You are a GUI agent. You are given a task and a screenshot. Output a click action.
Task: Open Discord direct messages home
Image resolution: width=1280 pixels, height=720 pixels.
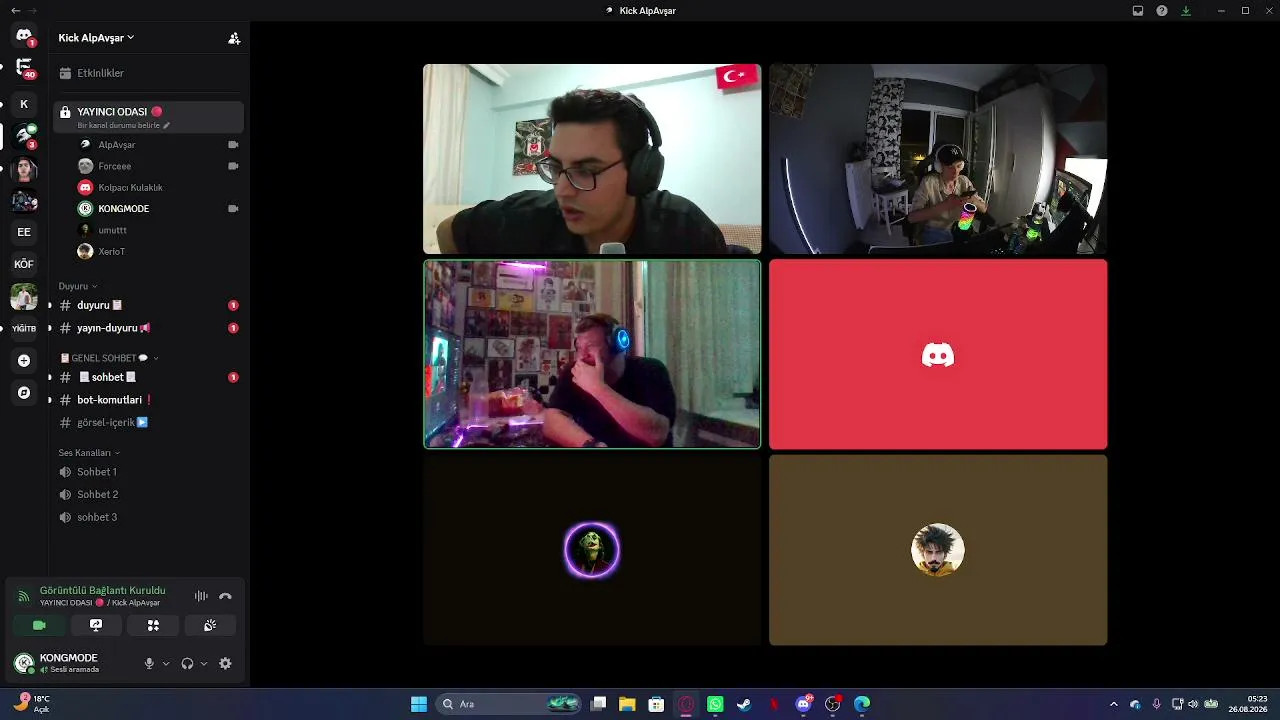(24, 36)
